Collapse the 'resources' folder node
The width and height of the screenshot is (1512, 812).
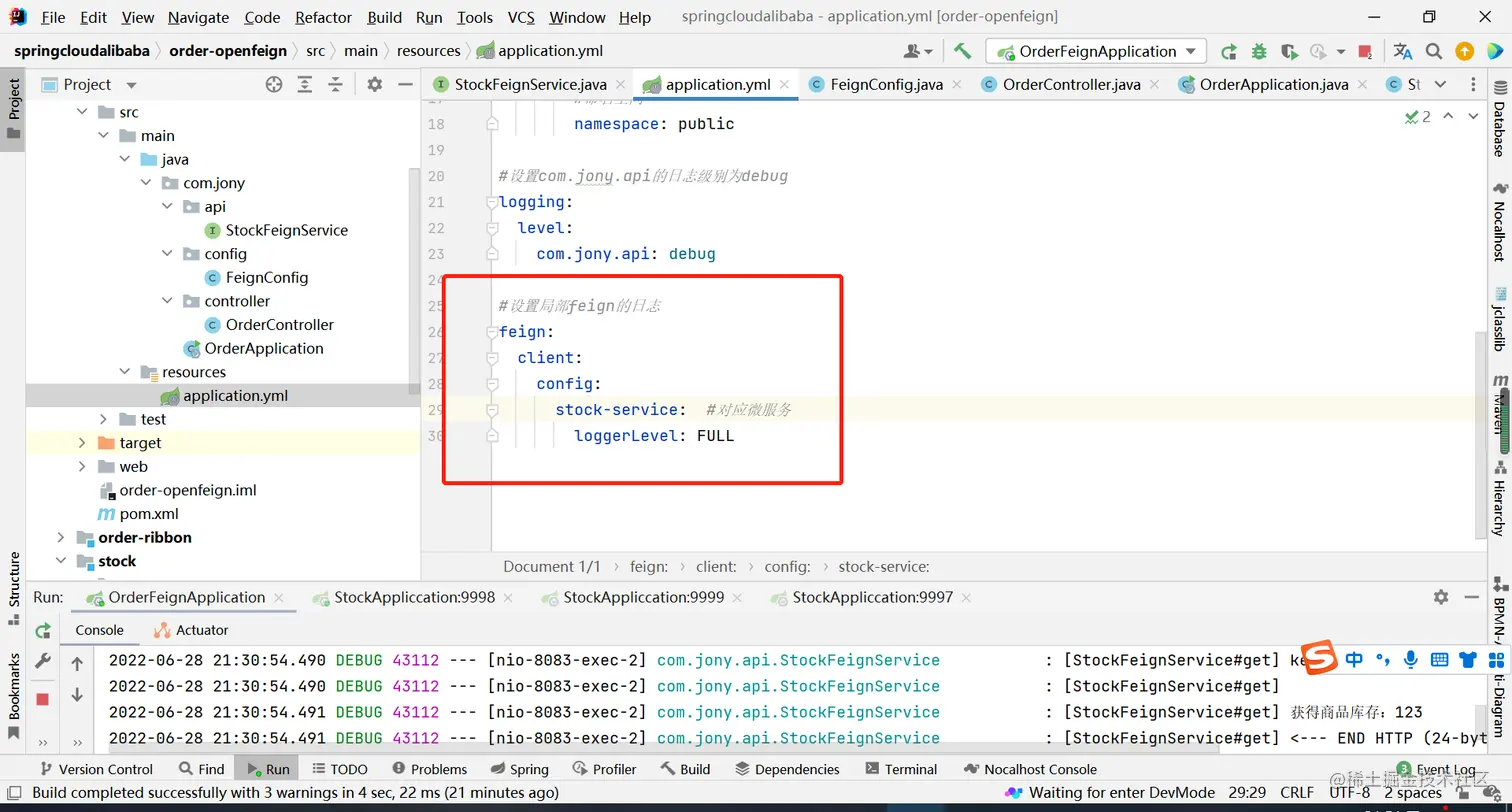click(x=125, y=372)
